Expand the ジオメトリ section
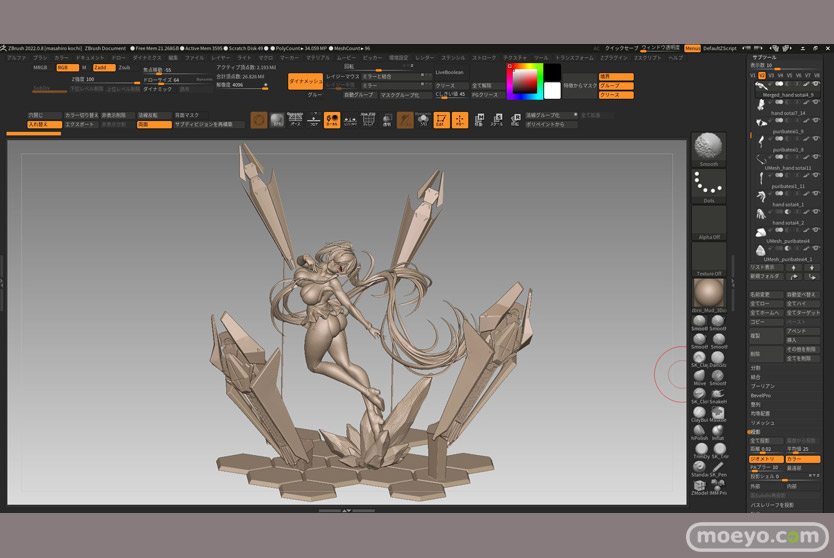 [764, 458]
